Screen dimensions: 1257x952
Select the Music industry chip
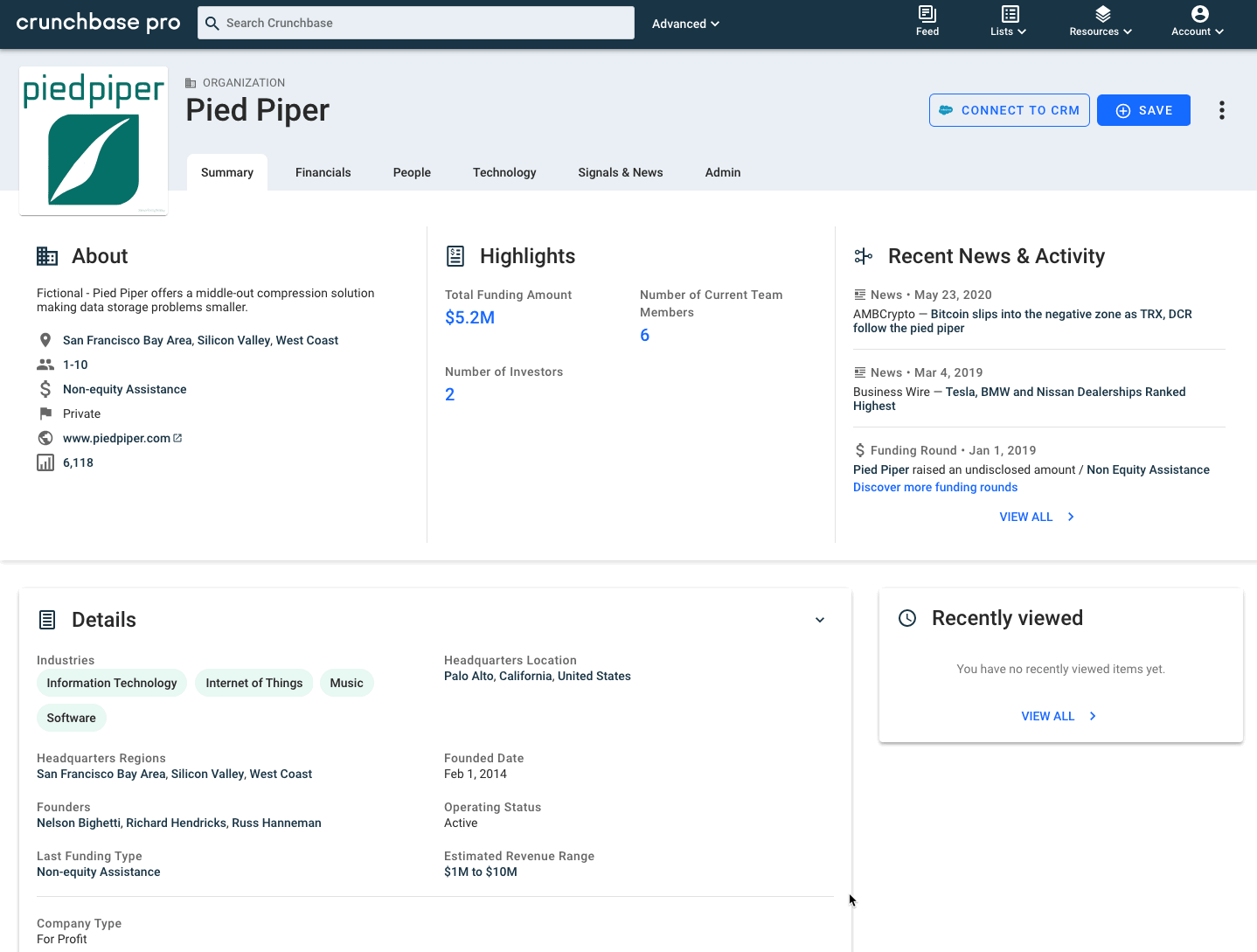[x=347, y=683]
